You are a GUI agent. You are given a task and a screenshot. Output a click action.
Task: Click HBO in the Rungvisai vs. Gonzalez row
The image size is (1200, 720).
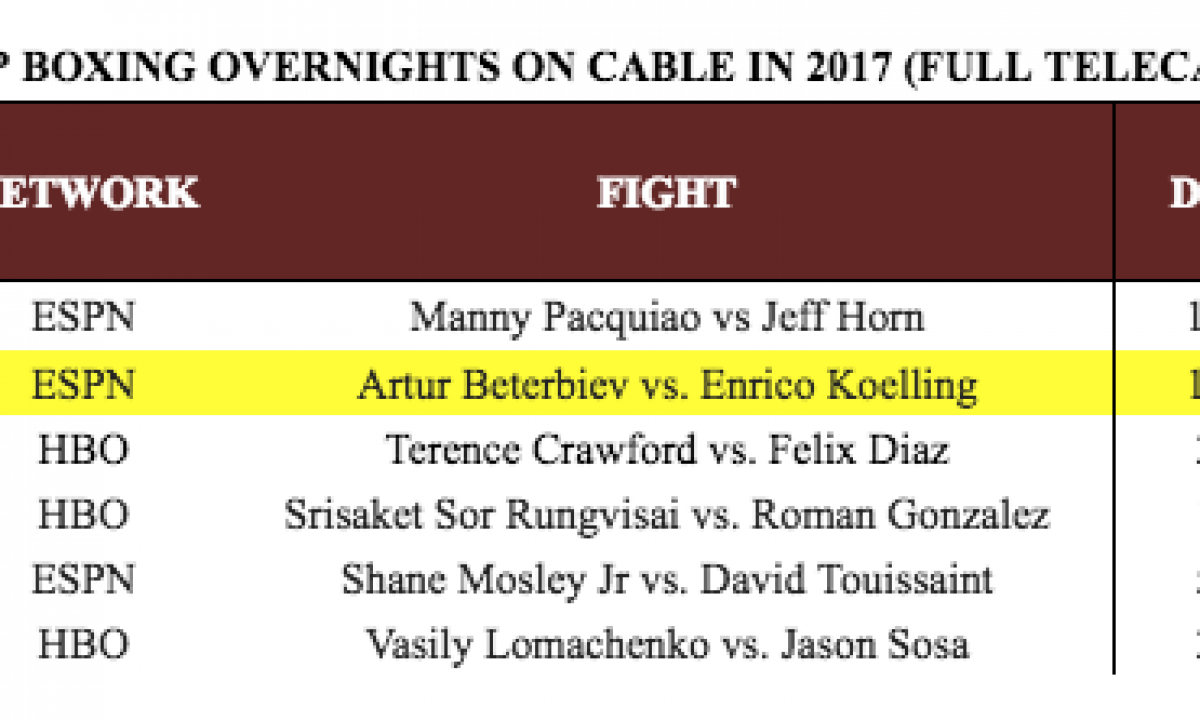pos(83,515)
